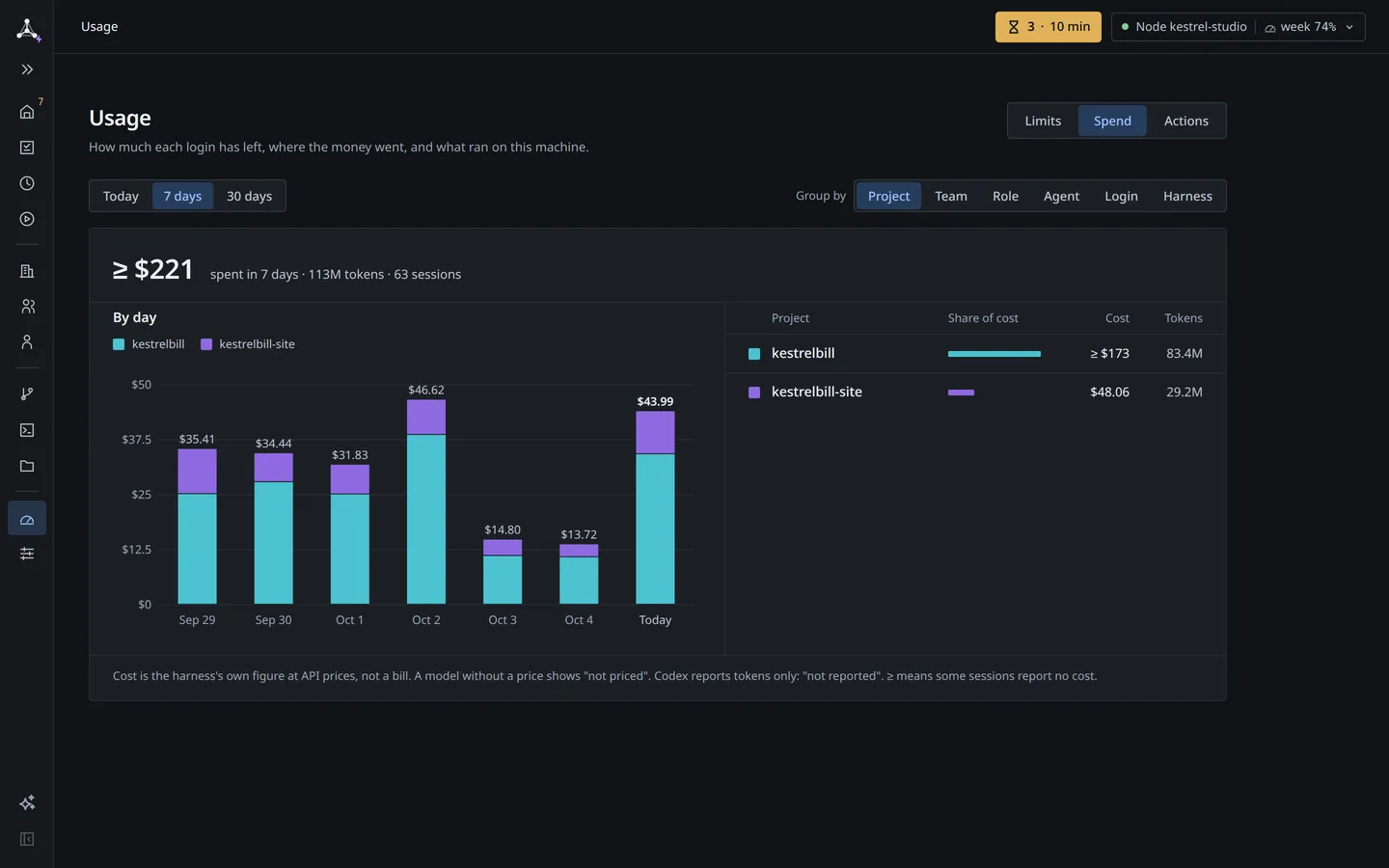Click the 83.4M tokens value

[1185, 353]
